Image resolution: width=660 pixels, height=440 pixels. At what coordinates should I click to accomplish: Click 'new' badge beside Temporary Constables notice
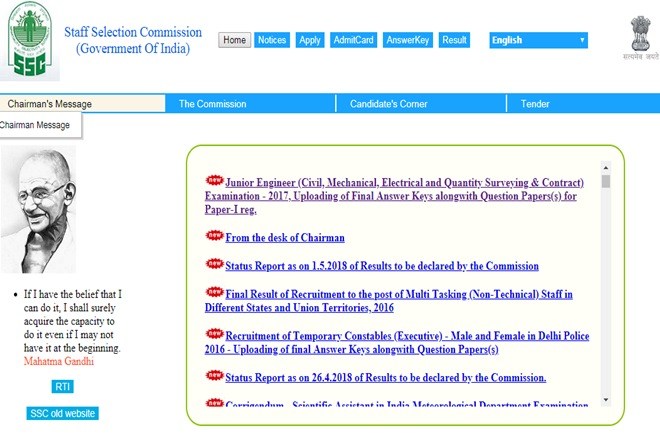pos(215,334)
